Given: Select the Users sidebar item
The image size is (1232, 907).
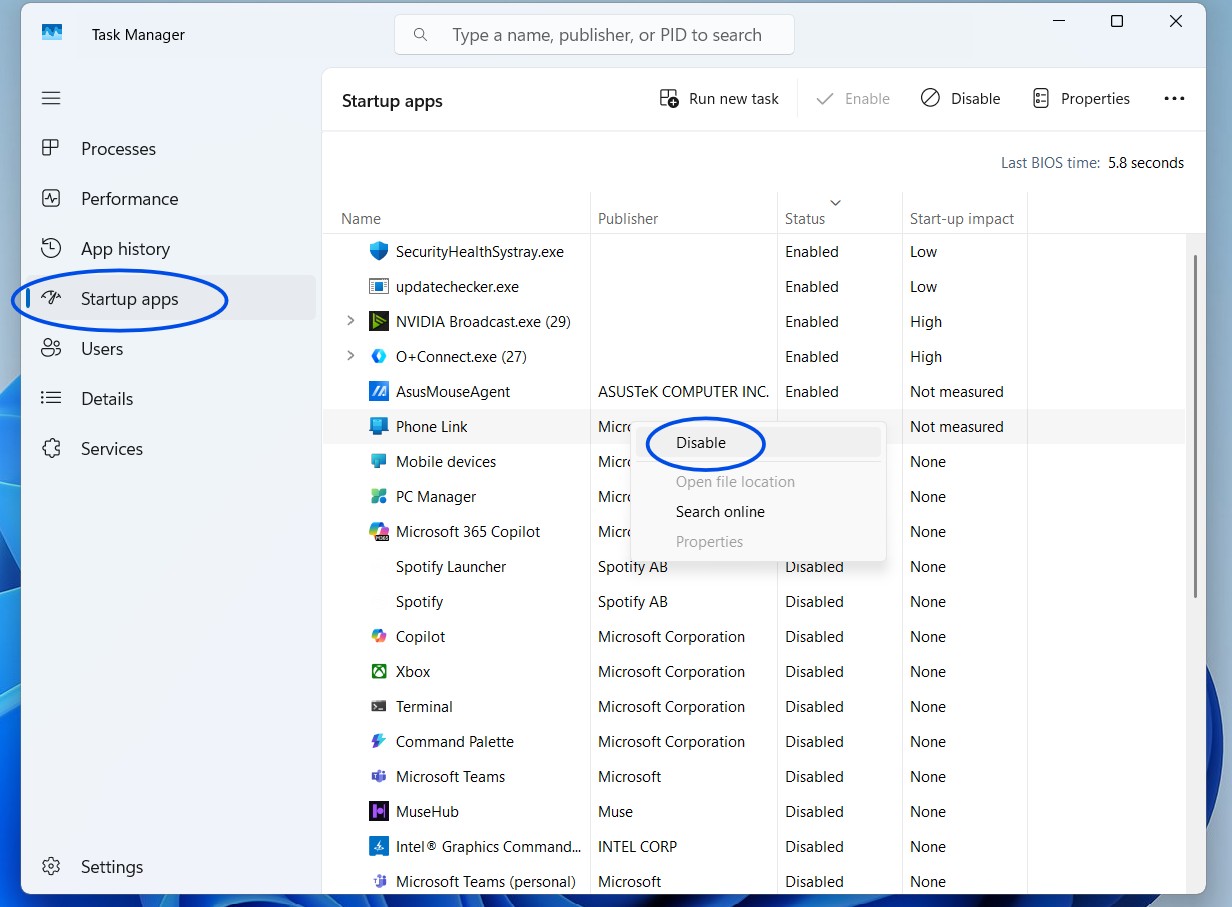Looking at the screenshot, I should (x=102, y=349).
